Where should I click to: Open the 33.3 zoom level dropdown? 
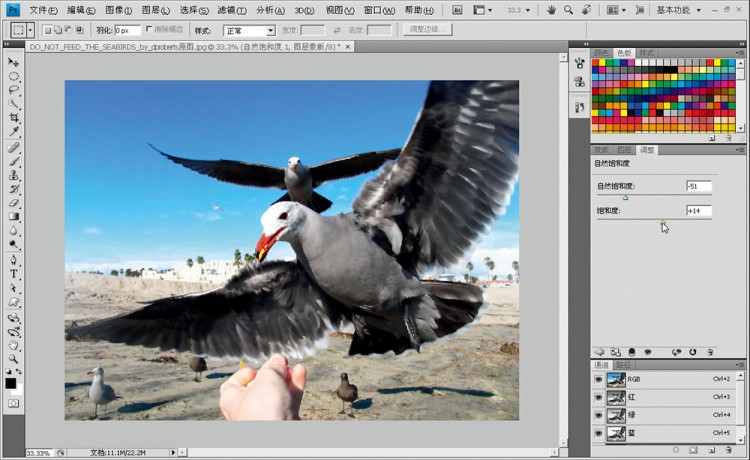pyautogui.click(x=521, y=9)
